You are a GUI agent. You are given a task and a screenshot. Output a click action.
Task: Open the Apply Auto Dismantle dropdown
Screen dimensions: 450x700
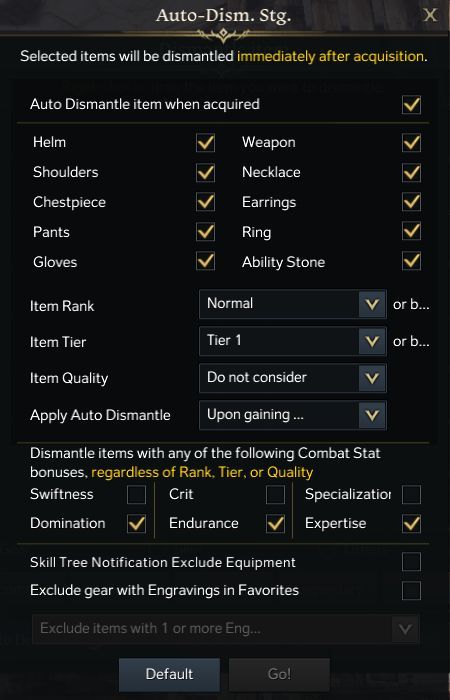[293, 415]
